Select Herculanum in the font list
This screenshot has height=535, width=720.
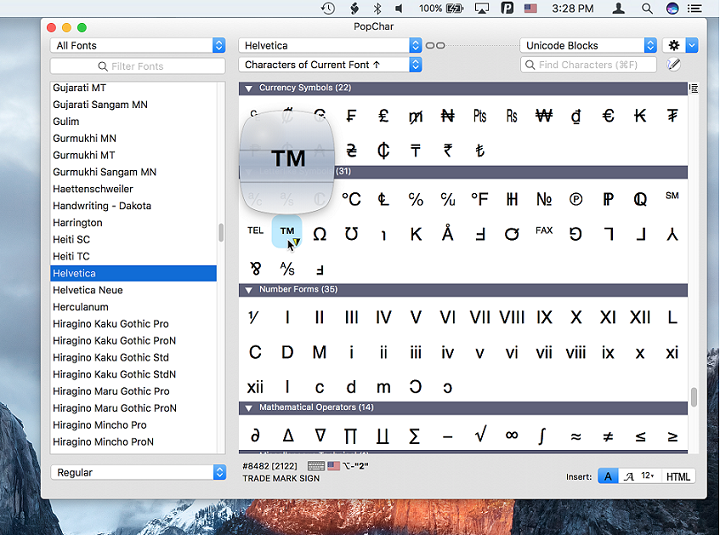tap(133, 307)
